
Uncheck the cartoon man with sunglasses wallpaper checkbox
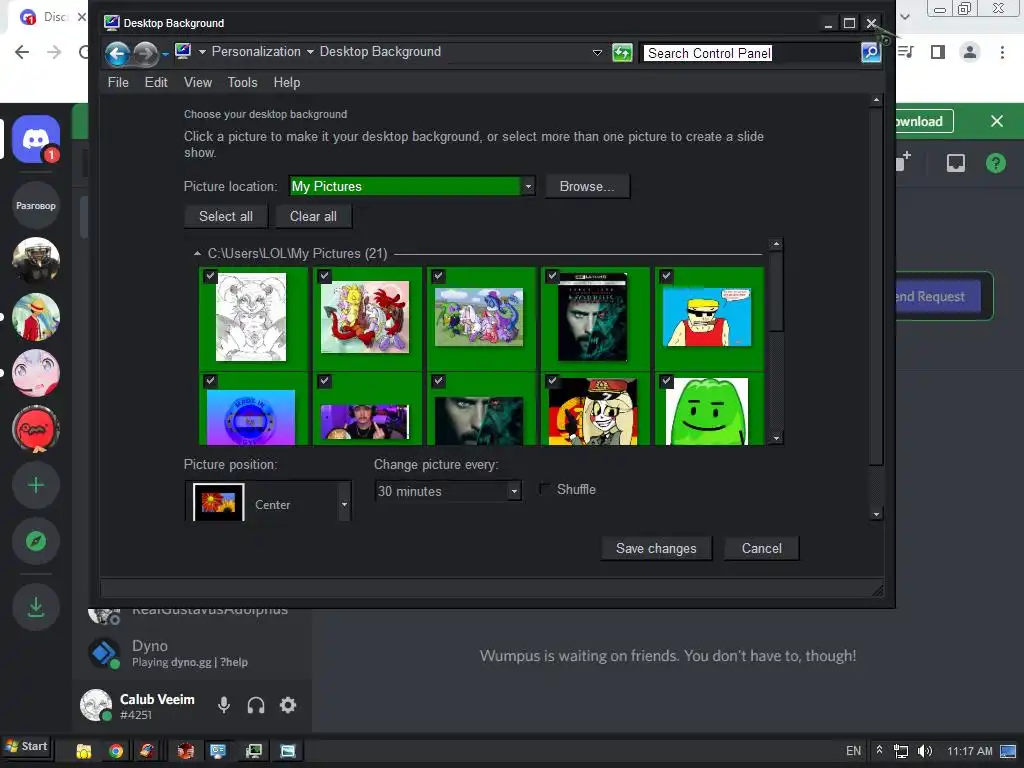click(x=666, y=276)
